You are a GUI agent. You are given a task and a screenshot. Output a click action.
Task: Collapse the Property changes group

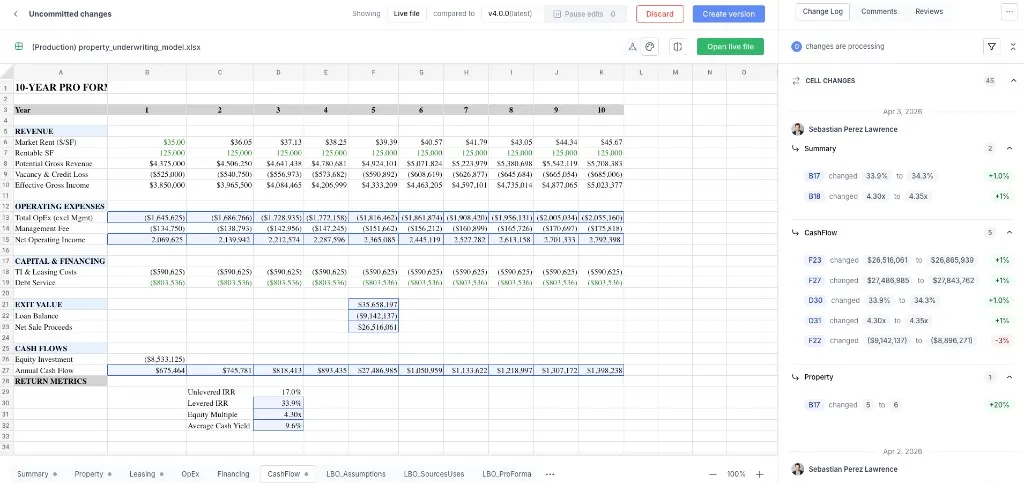point(1009,377)
